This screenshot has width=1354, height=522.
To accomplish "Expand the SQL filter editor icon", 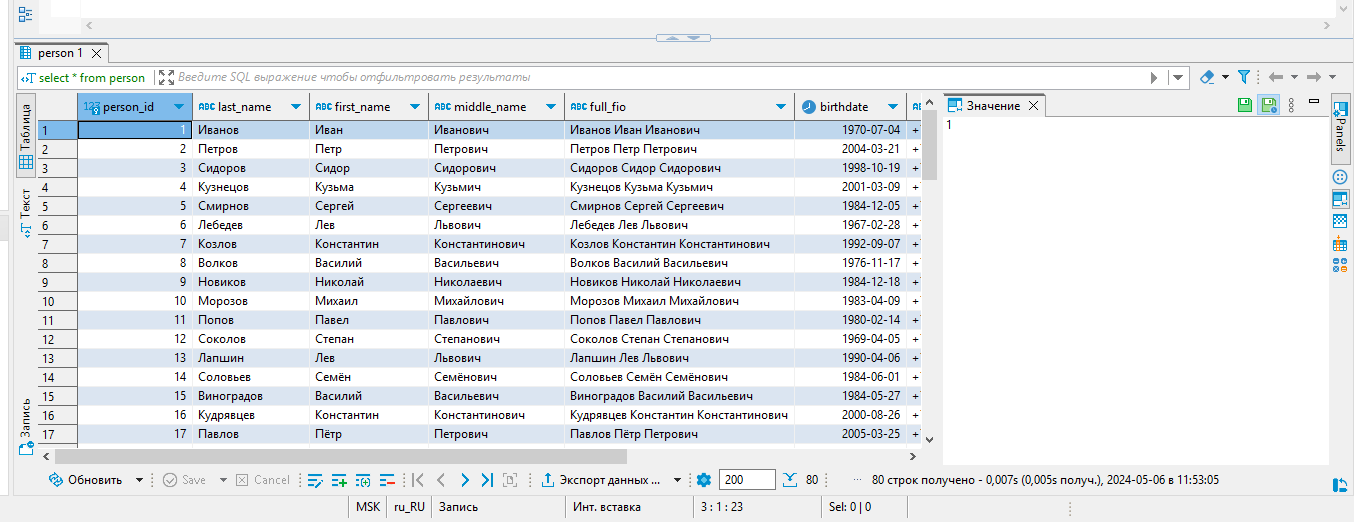I will pos(167,77).
